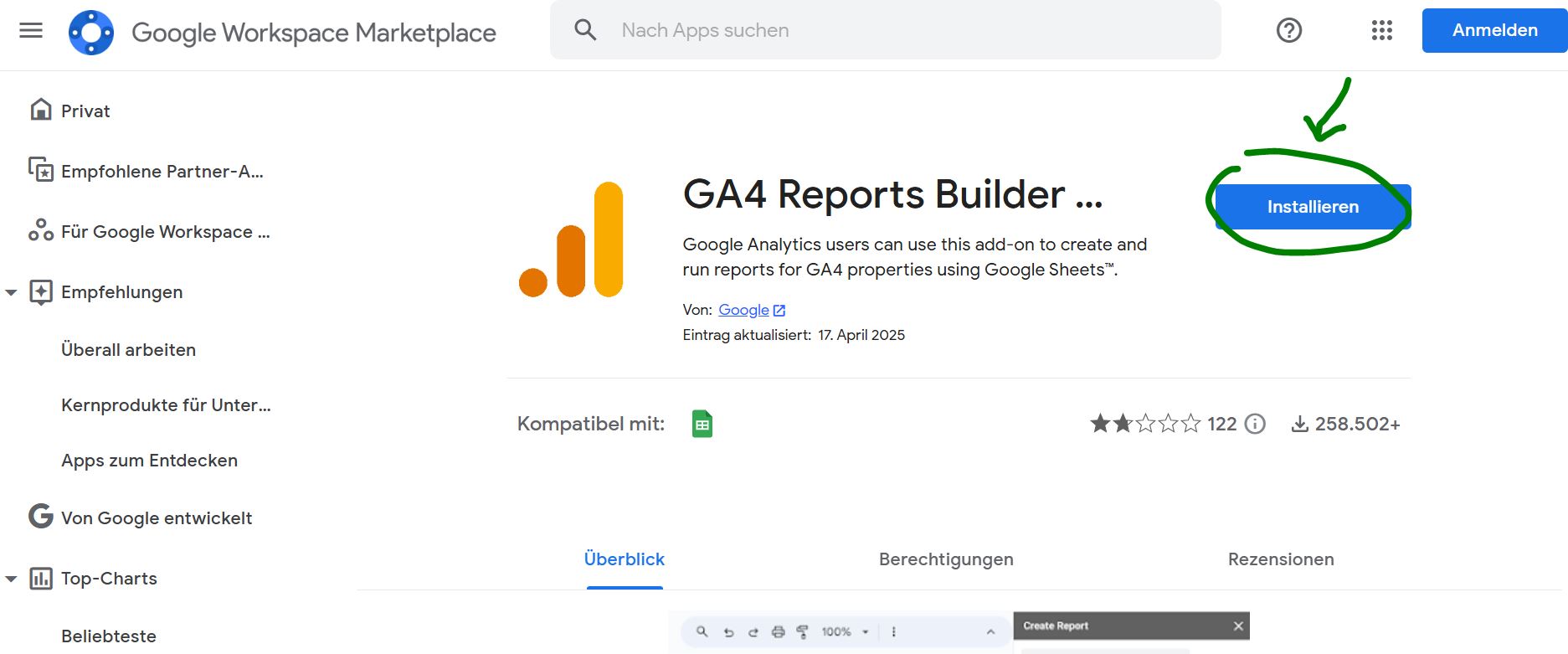Open the Google apps grid launcher
The image size is (1568, 654).
[1382, 30]
